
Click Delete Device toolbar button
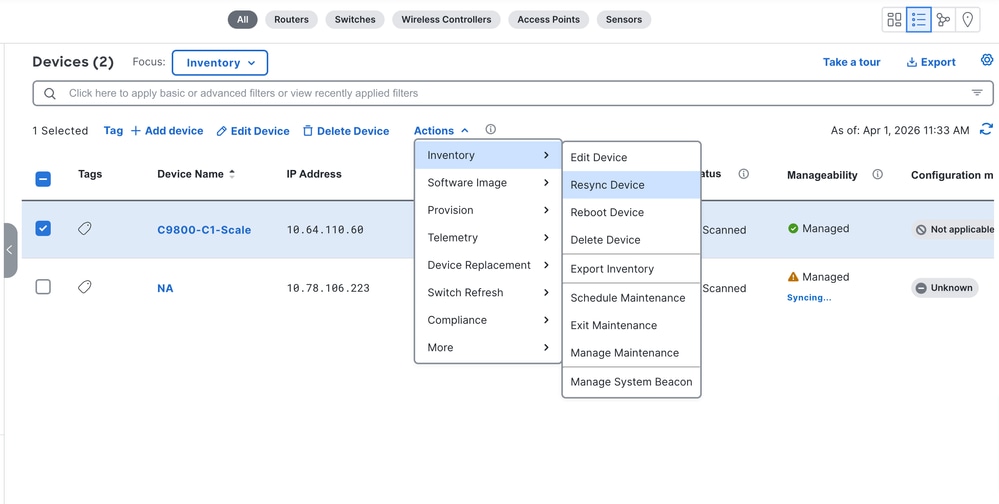click(346, 131)
